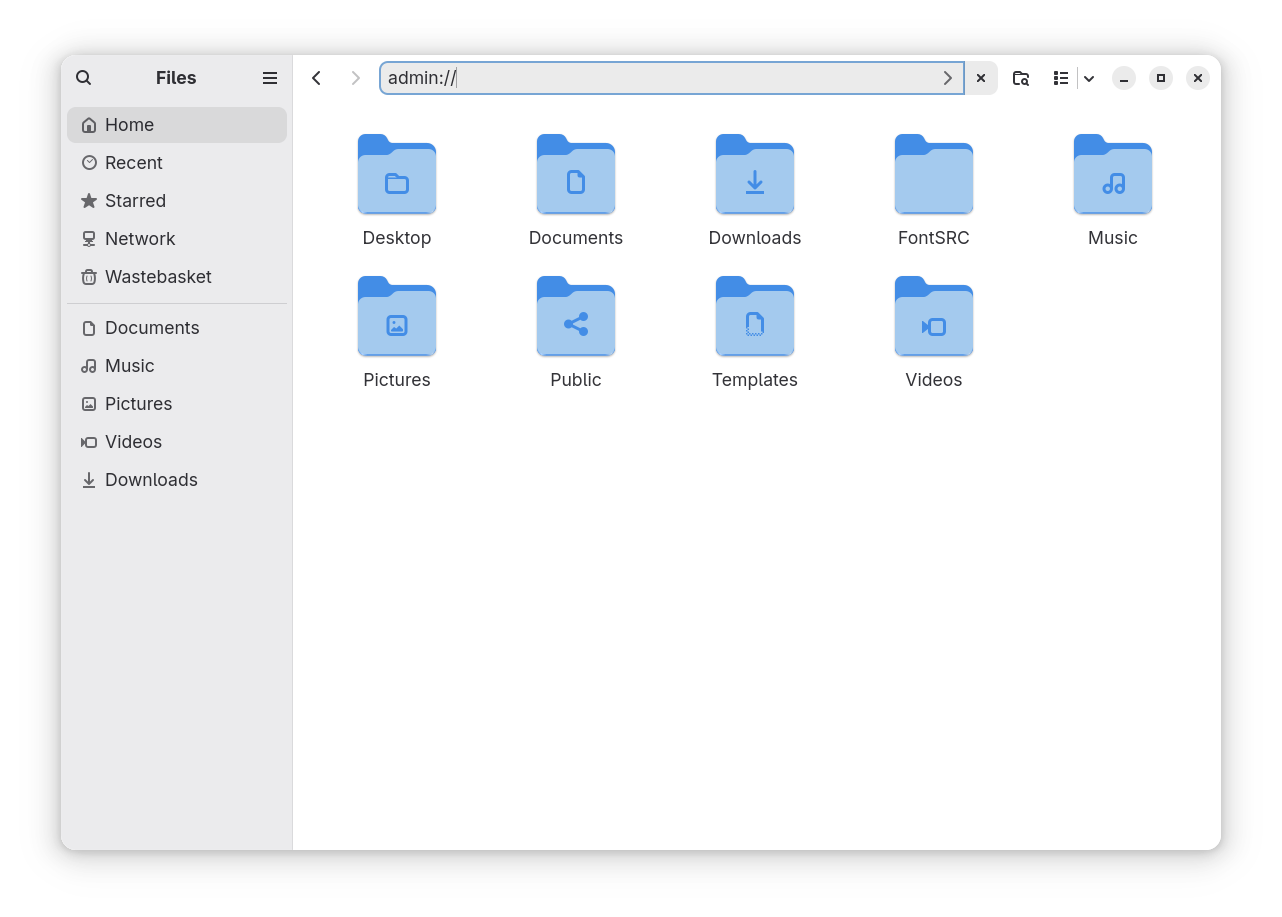1282x917 pixels.
Task: Select the Public share folder
Action: [x=576, y=317]
